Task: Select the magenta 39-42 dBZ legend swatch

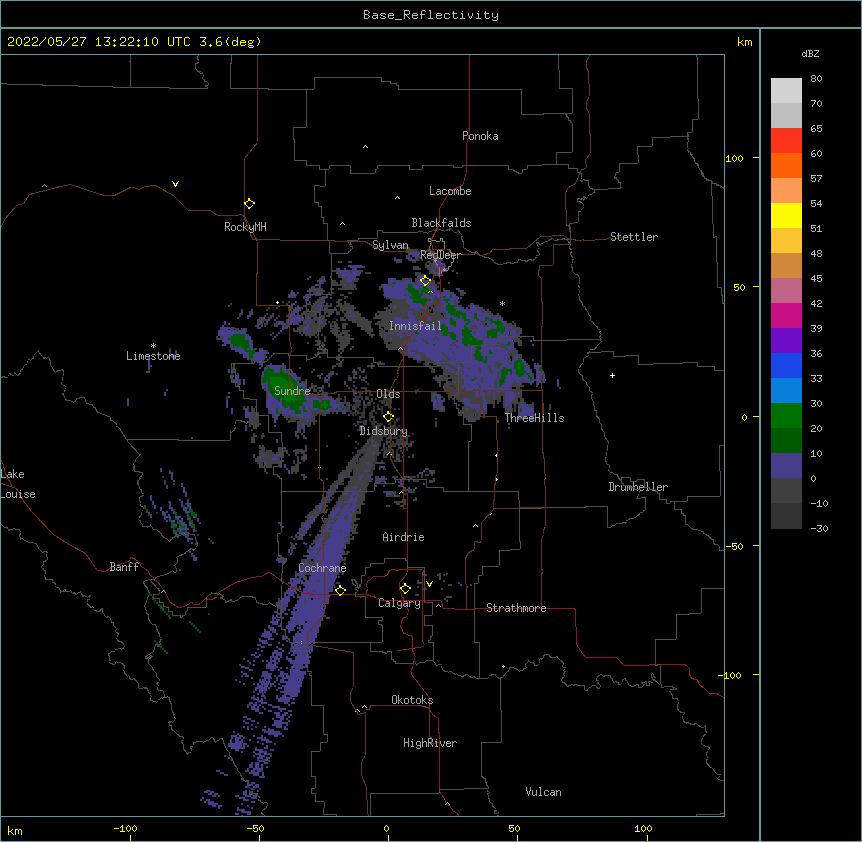Action: [786, 315]
